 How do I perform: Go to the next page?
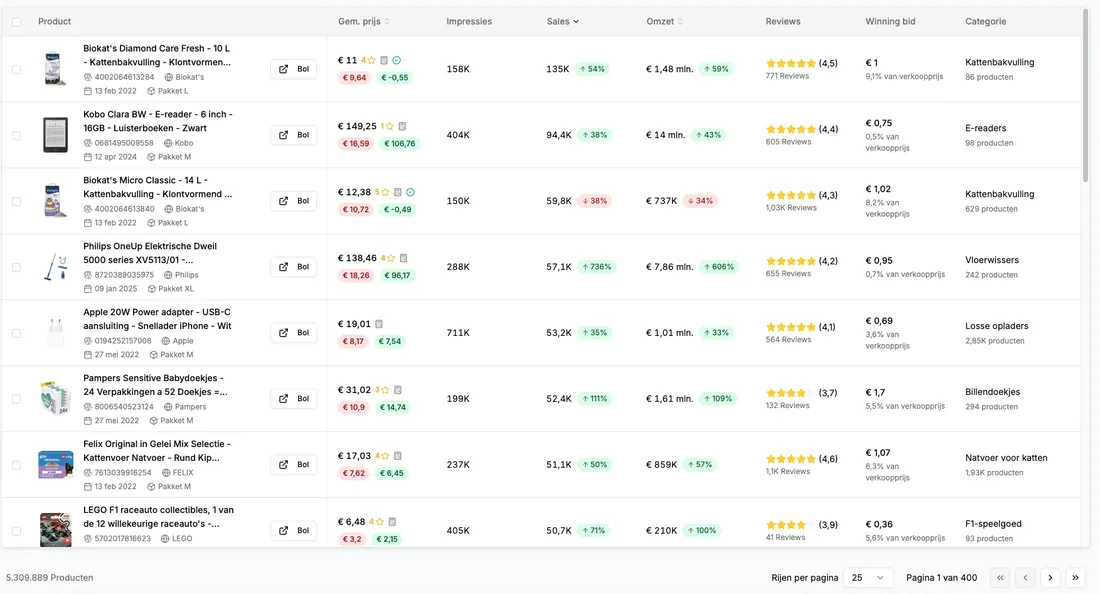pyautogui.click(x=1050, y=578)
